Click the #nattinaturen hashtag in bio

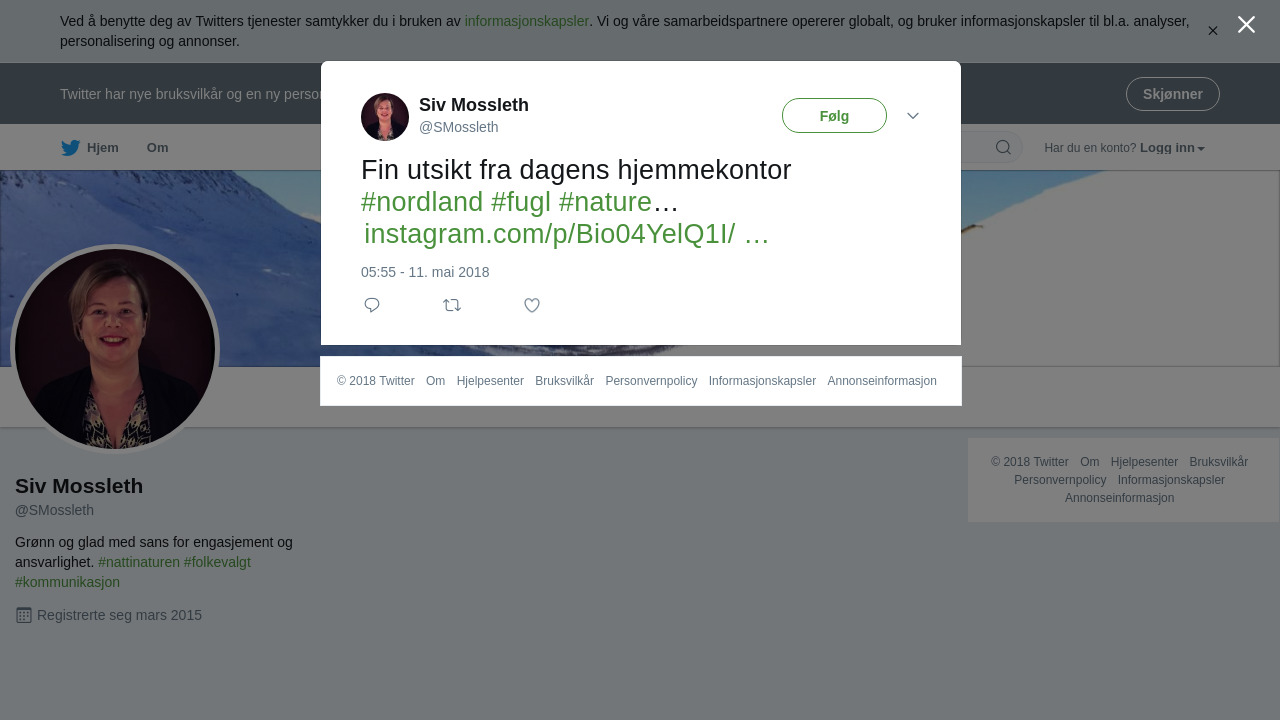(139, 562)
